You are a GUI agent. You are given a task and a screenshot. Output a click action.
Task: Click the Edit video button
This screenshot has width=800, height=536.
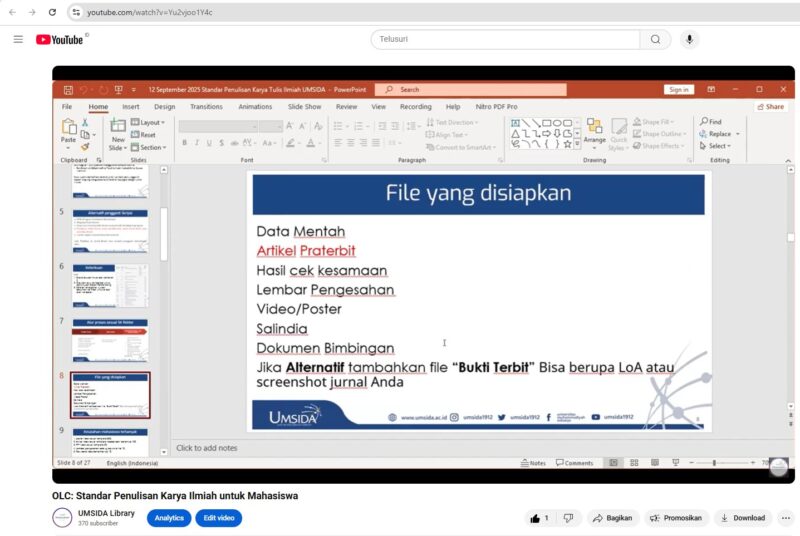tap(218, 518)
